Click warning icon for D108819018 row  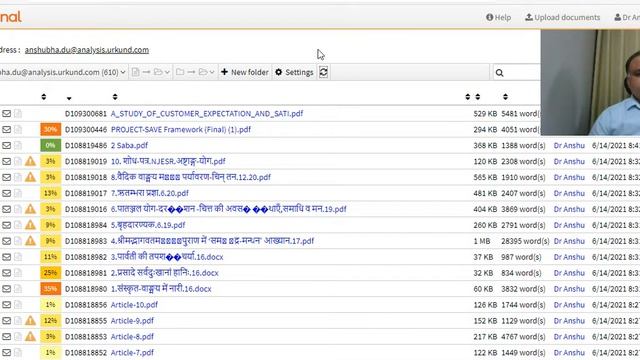[30, 177]
